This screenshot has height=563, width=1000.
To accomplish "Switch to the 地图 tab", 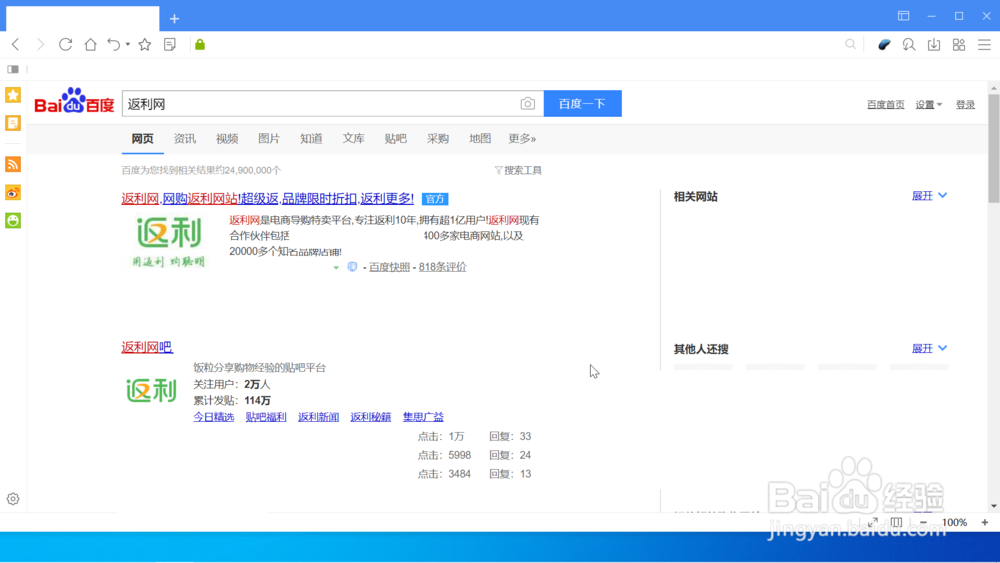I will [480, 138].
